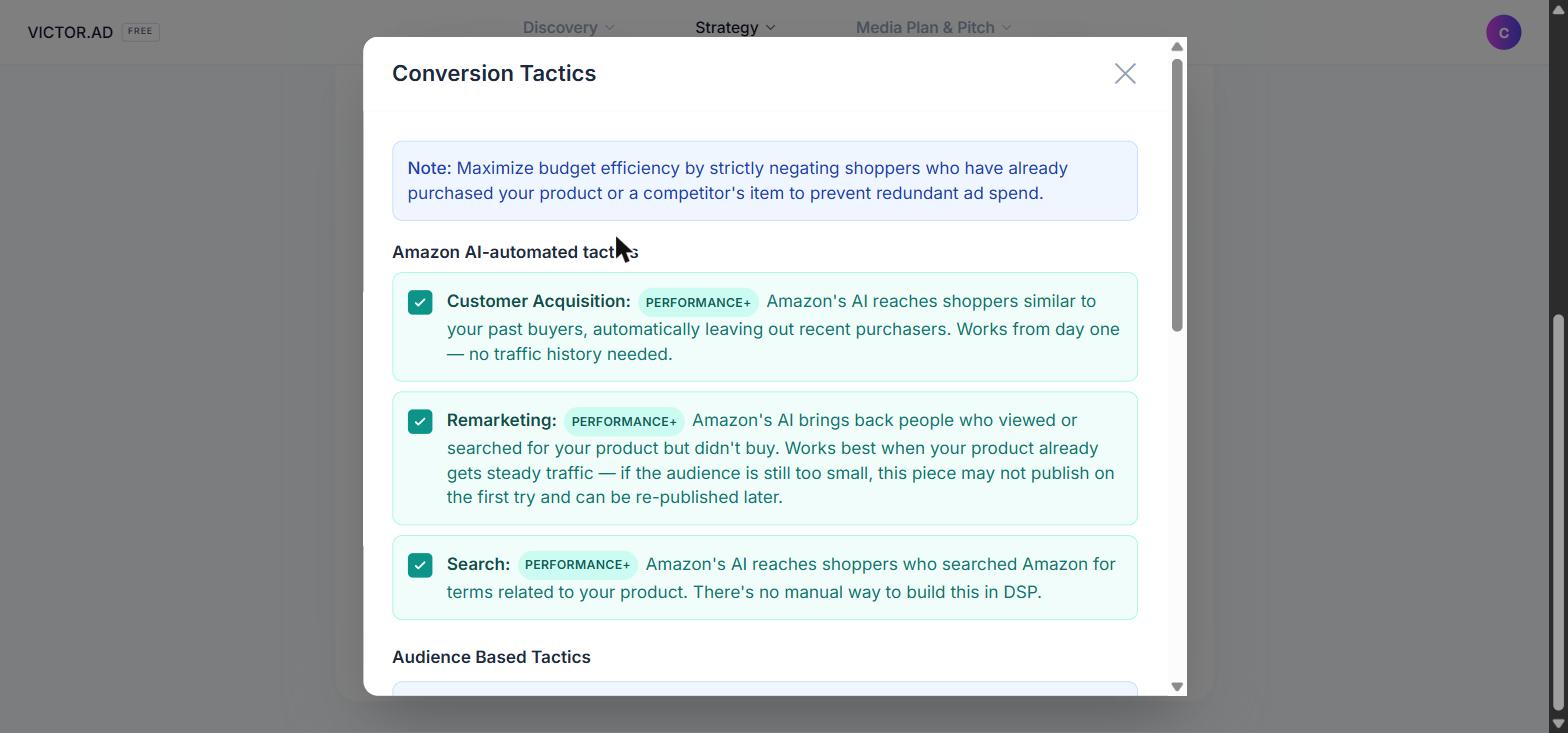
Task: Uncheck the Customer Acquisition tactic
Action: coord(420,302)
